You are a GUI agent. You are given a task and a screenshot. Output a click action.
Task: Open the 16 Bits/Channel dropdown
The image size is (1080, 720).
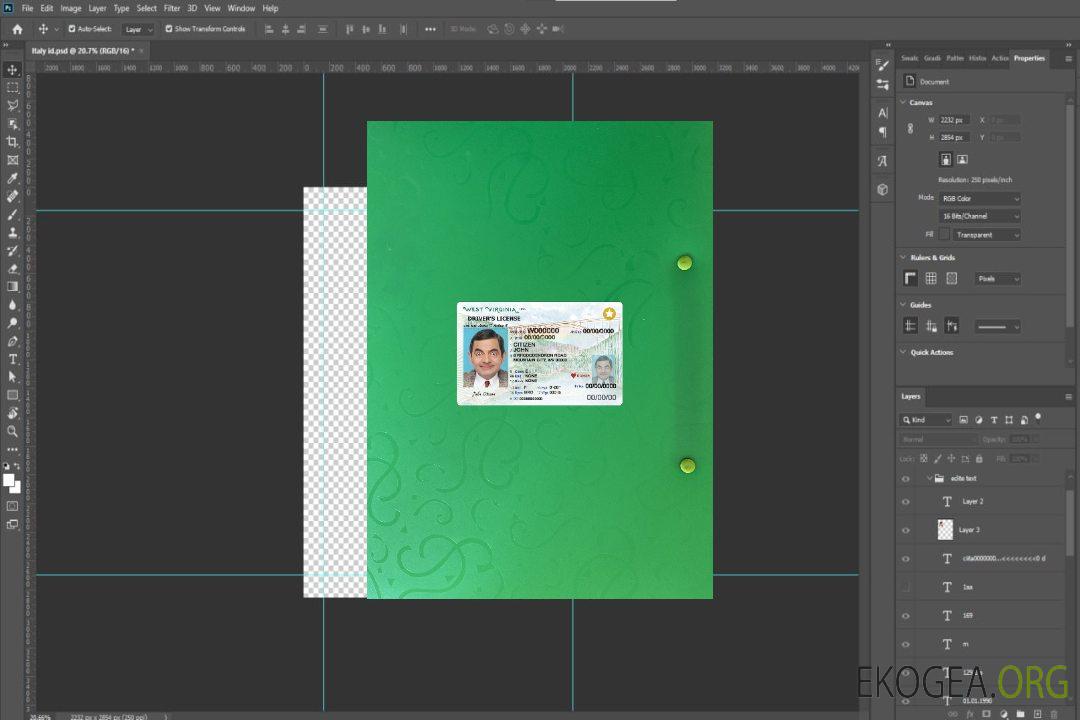[x=979, y=216]
